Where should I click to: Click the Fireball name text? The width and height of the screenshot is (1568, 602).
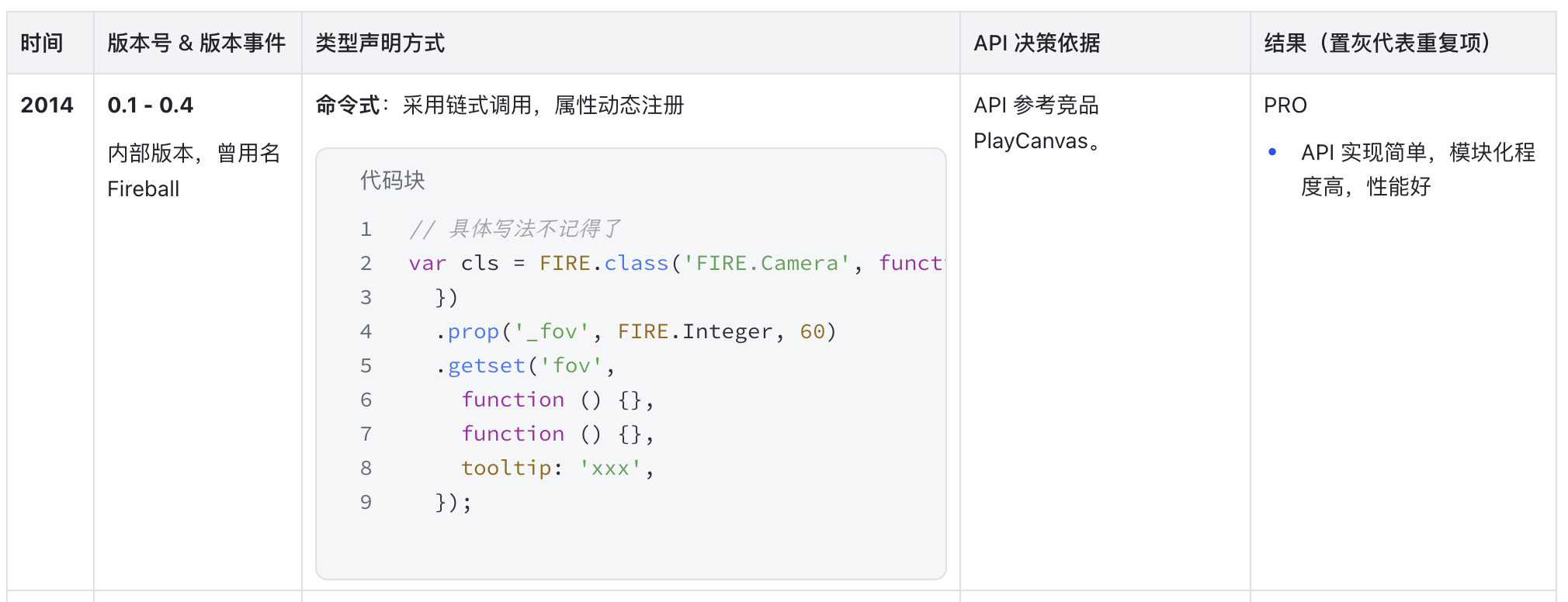tap(144, 189)
